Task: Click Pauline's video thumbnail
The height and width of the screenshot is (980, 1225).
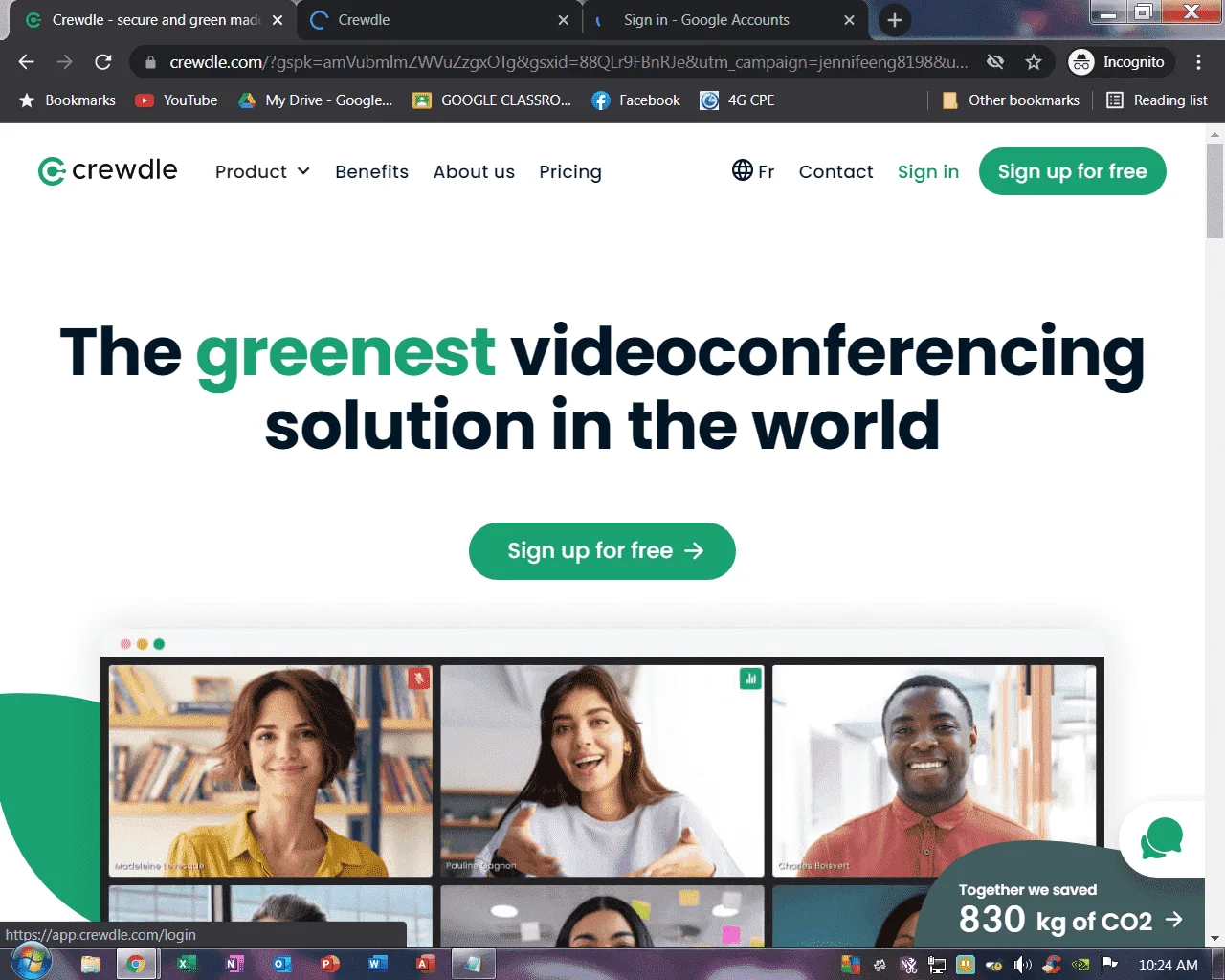Action: [602, 770]
